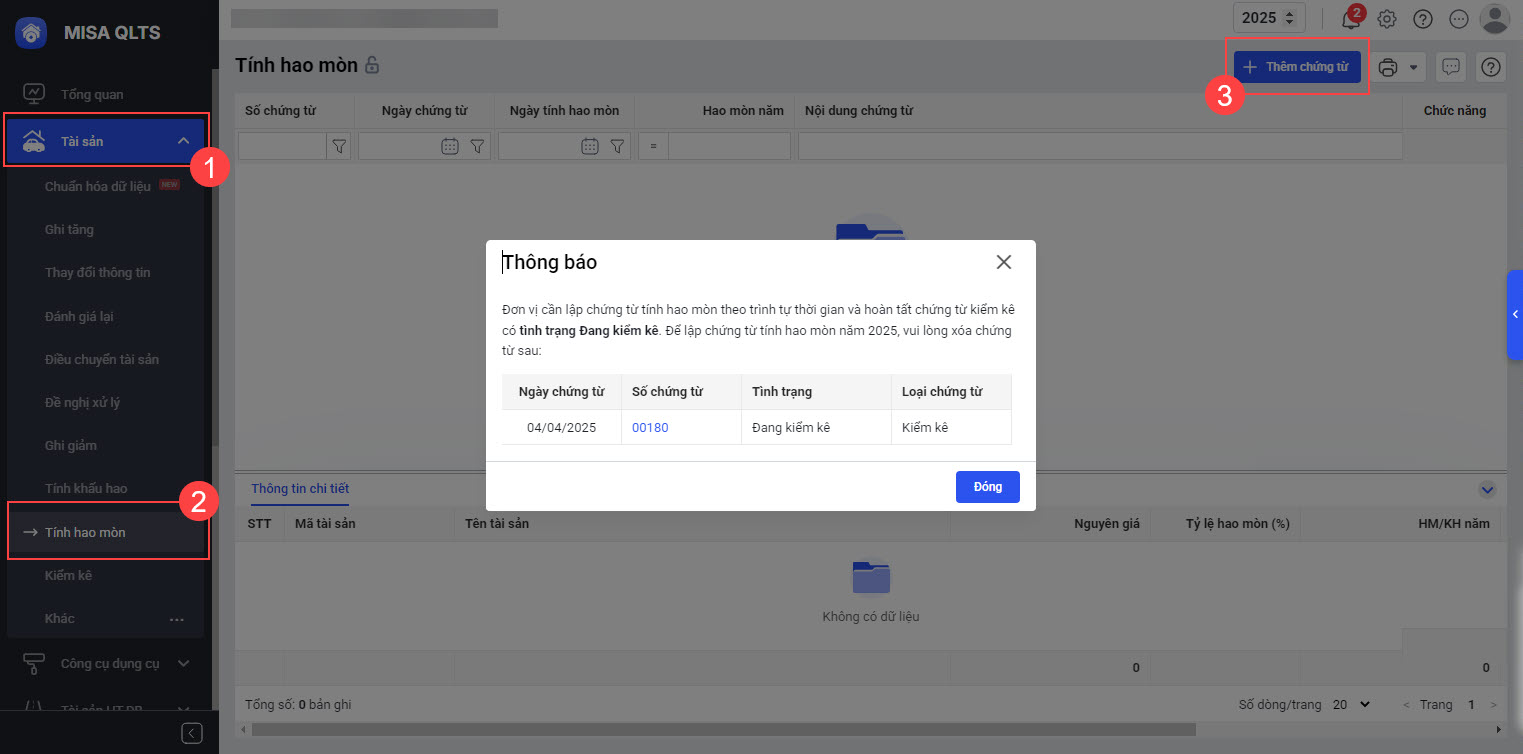
Task: Change the equals operator for Hao mòn năm
Action: tap(653, 147)
